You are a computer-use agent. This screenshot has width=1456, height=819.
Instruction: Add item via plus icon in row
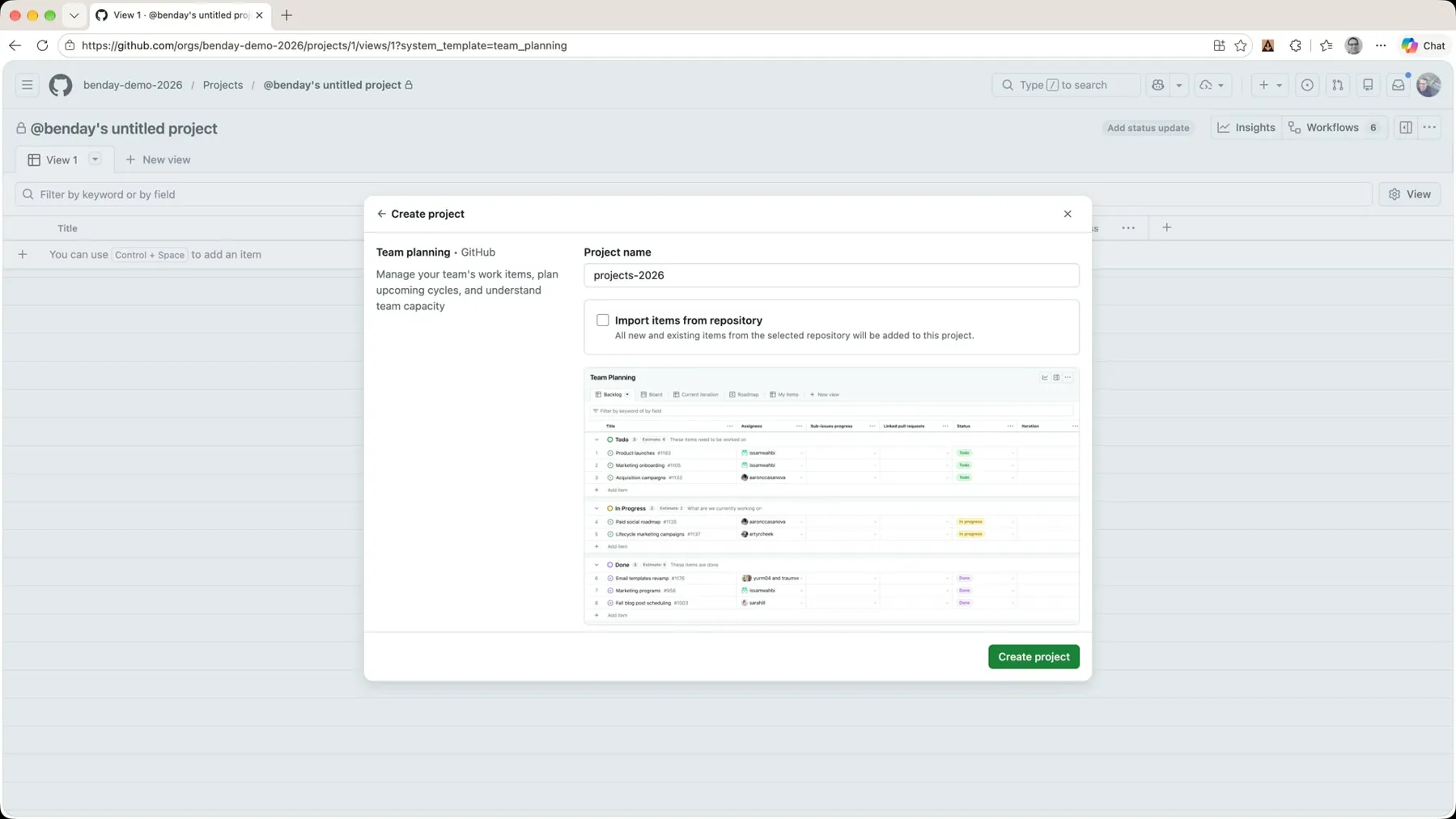23,254
